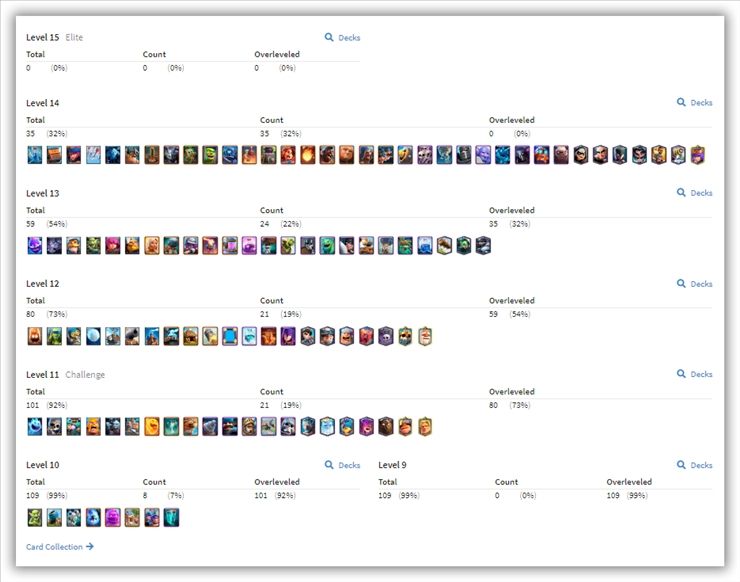Follow the Card Collection link
Screen dimensions: 740x582
coord(60,547)
